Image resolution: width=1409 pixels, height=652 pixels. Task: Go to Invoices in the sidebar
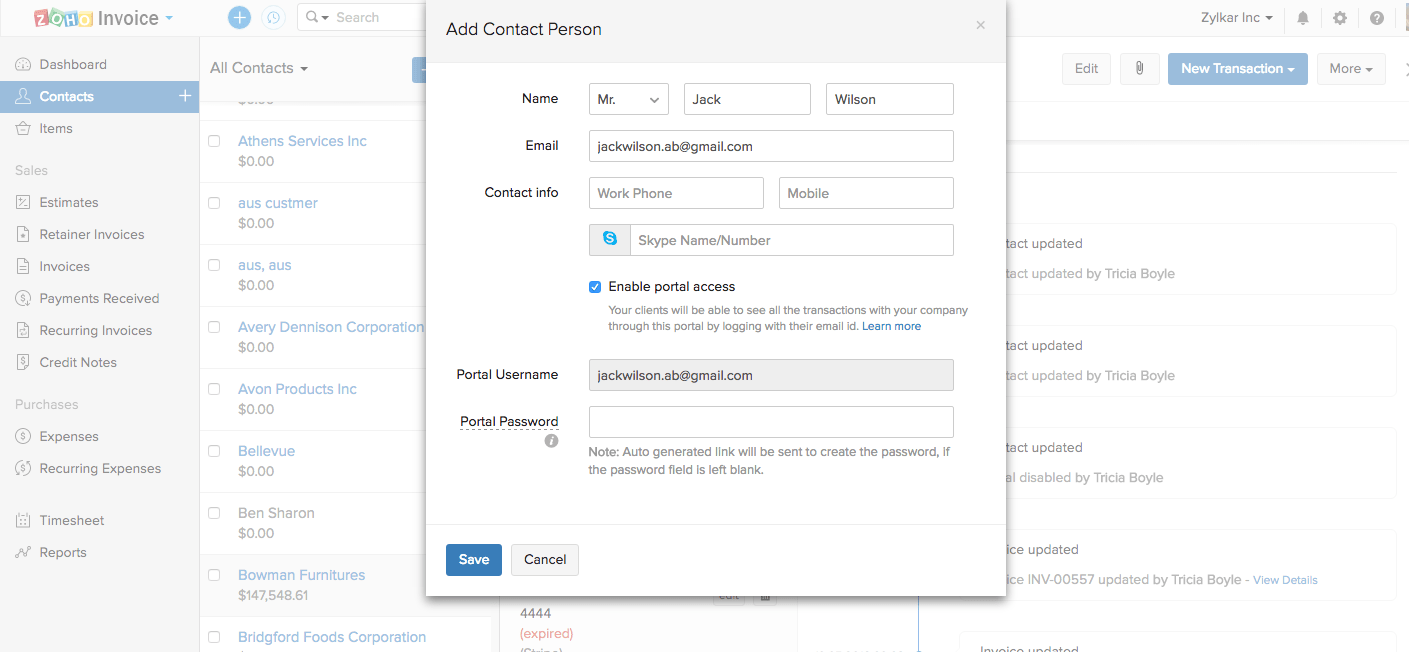(x=64, y=267)
